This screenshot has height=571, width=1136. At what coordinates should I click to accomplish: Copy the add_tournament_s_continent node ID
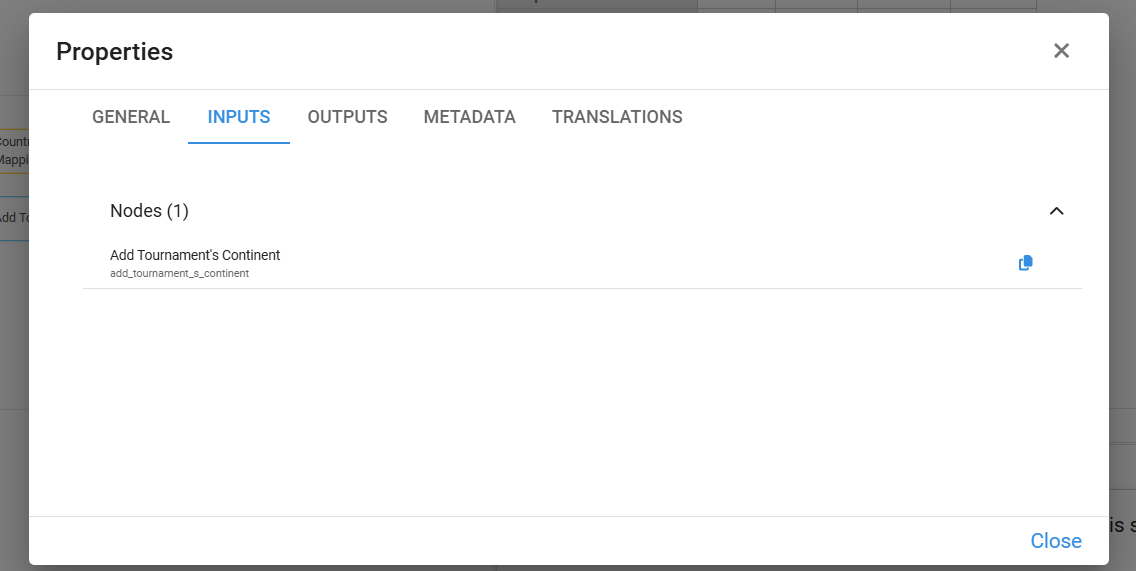point(1025,263)
